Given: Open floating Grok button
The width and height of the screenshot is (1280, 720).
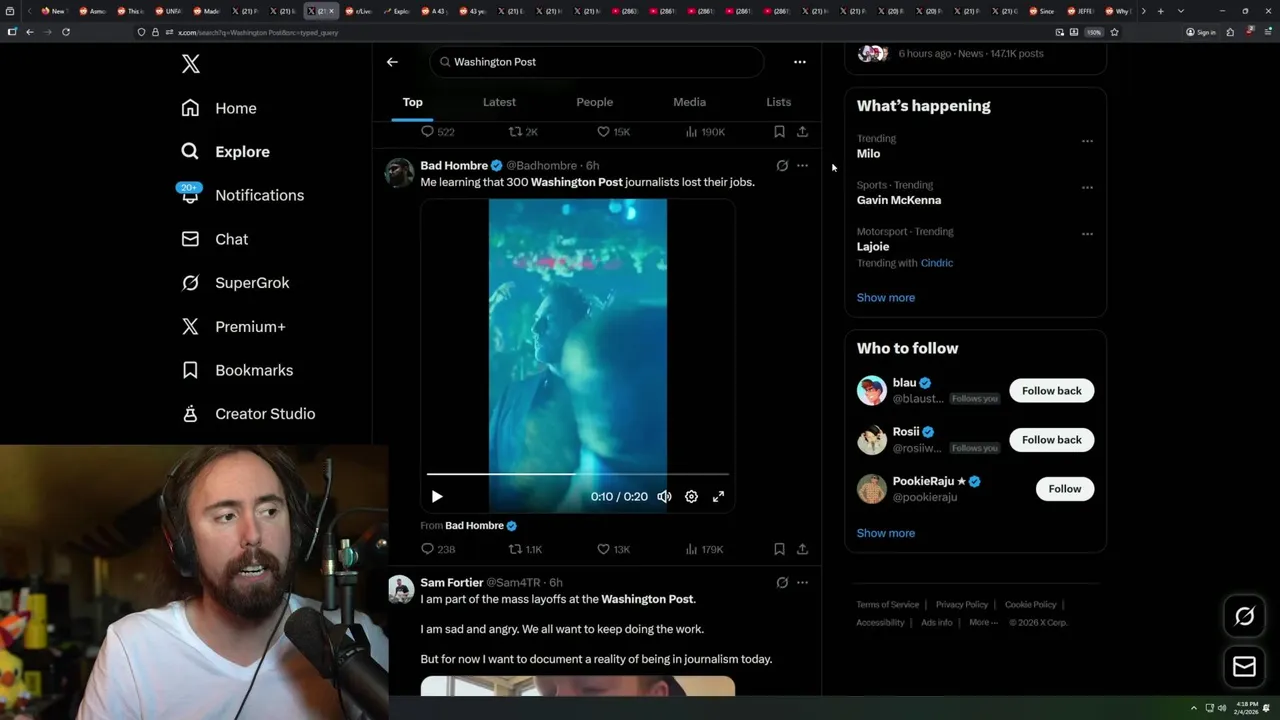Looking at the screenshot, I should (1245, 616).
